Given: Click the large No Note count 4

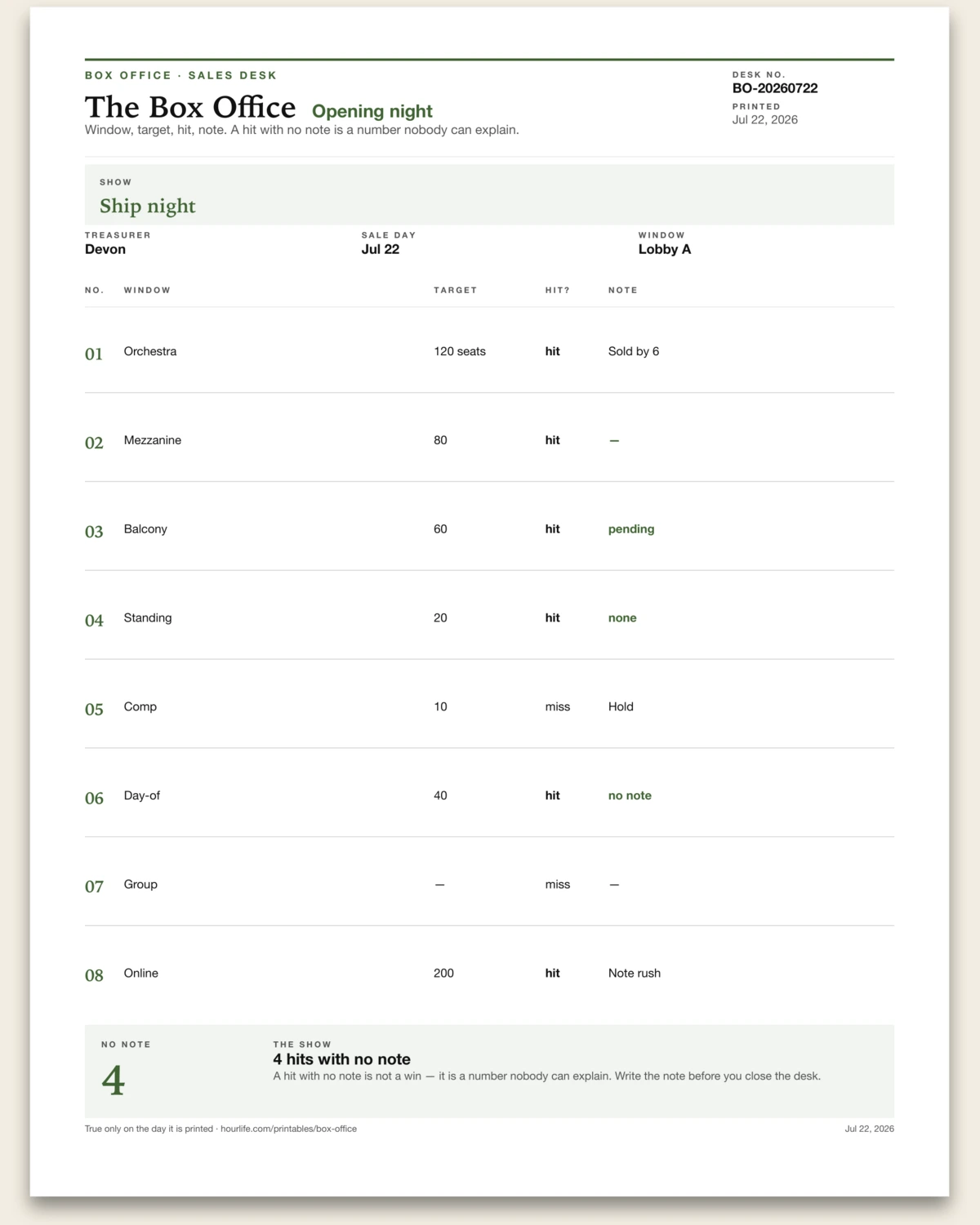Looking at the screenshot, I should click(x=114, y=1080).
